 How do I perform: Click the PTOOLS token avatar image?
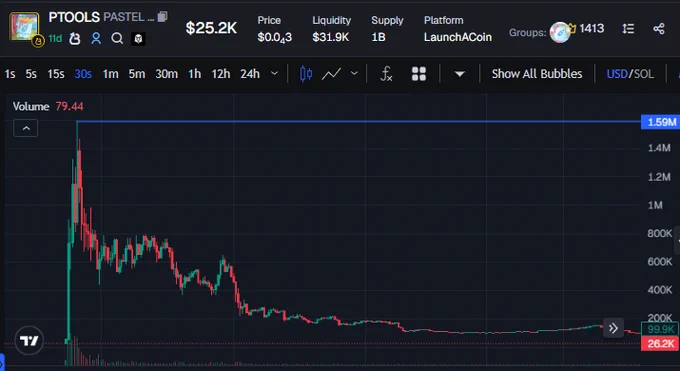click(24, 27)
